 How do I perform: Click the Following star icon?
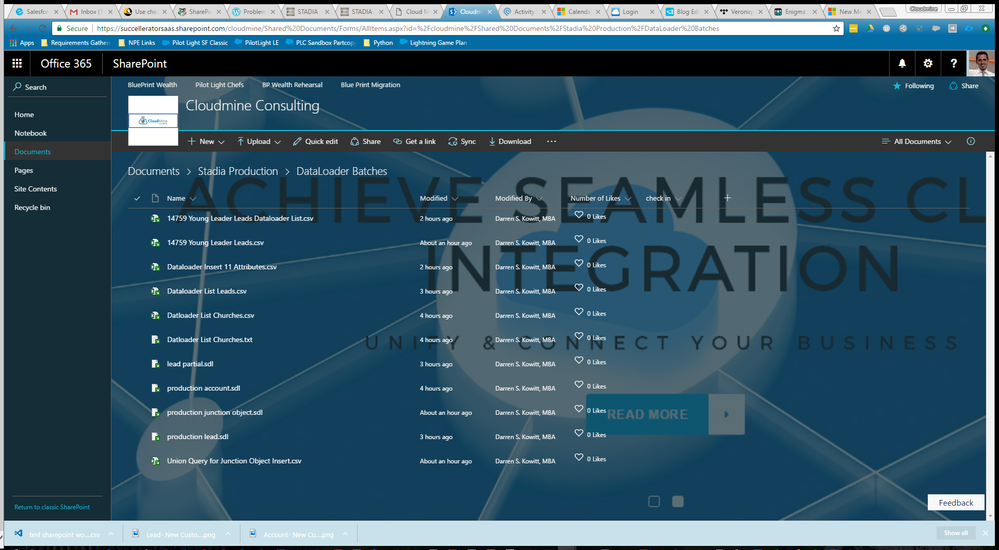pos(897,86)
